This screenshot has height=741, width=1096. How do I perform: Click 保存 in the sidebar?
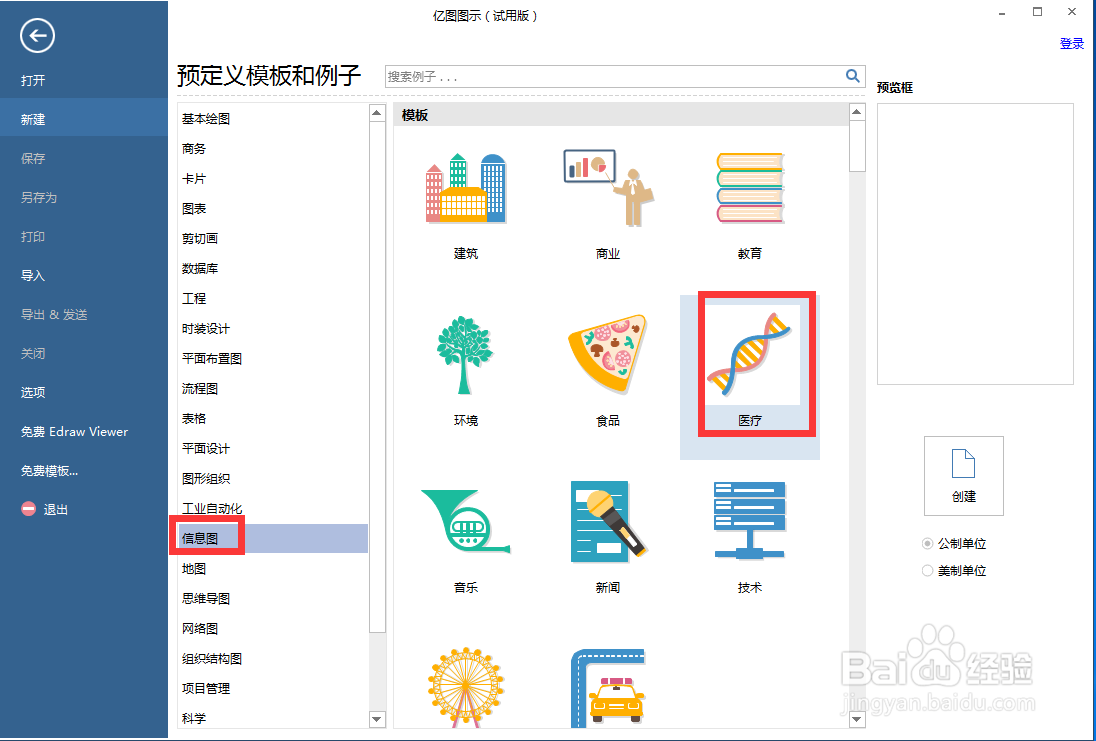(33, 159)
